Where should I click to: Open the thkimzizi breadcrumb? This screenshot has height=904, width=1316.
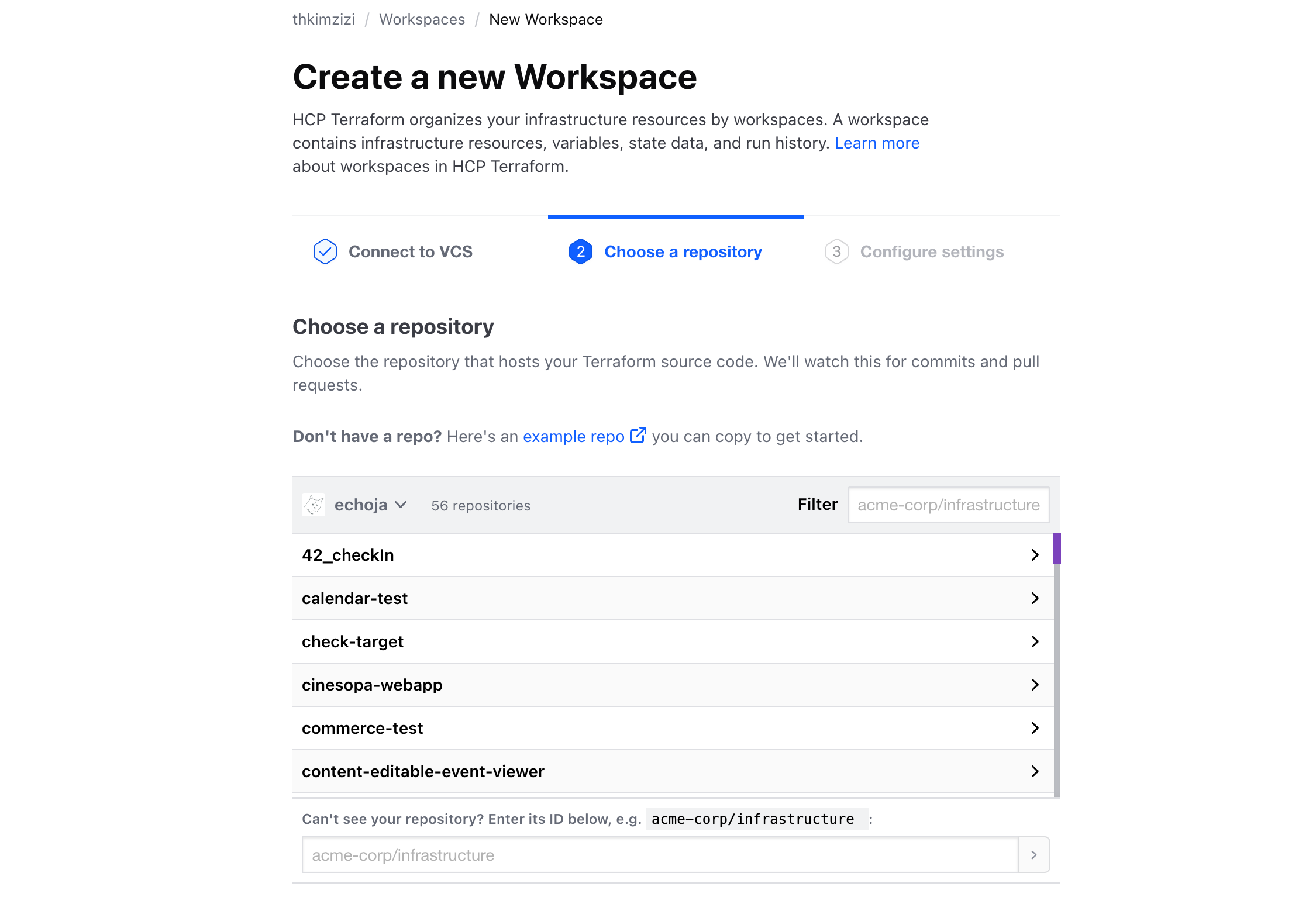(323, 19)
